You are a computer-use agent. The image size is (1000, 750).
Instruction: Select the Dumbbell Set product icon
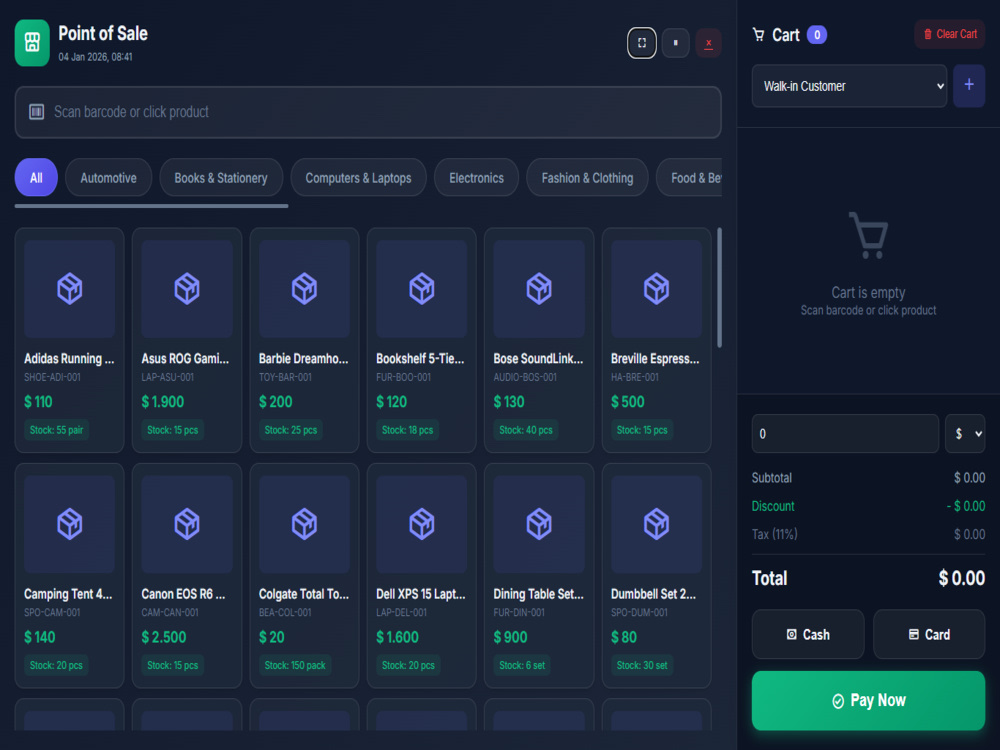click(x=656, y=524)
